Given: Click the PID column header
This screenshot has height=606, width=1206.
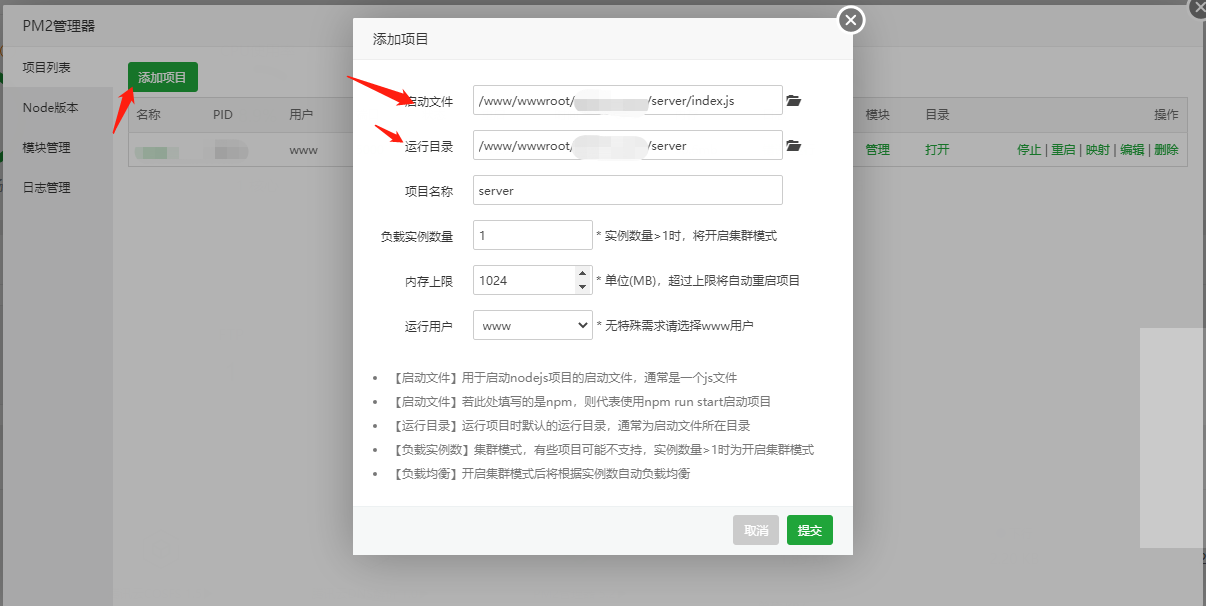Looking at the screenshot, I should [223, 115].
